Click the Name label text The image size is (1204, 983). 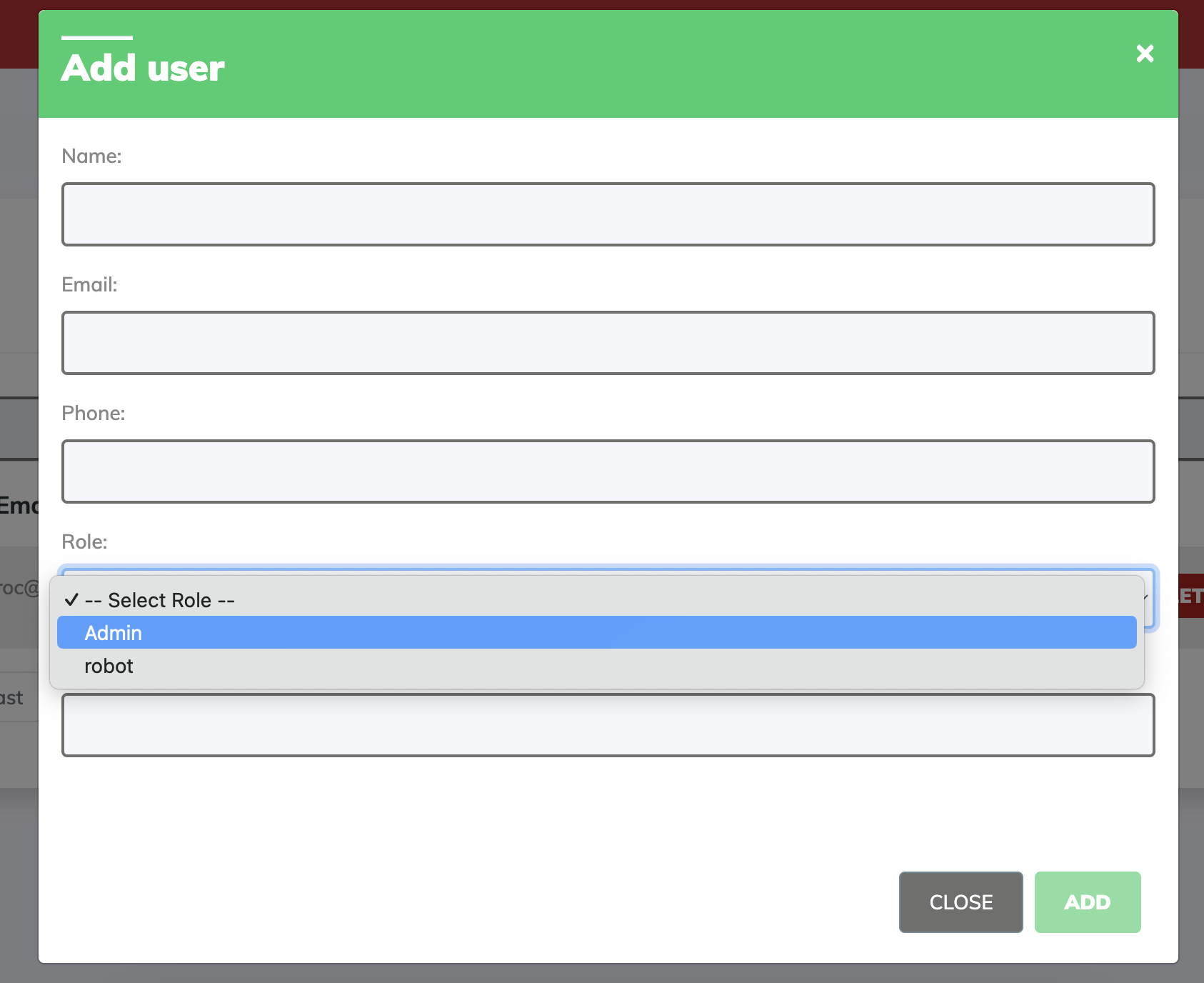coord(91,156)
